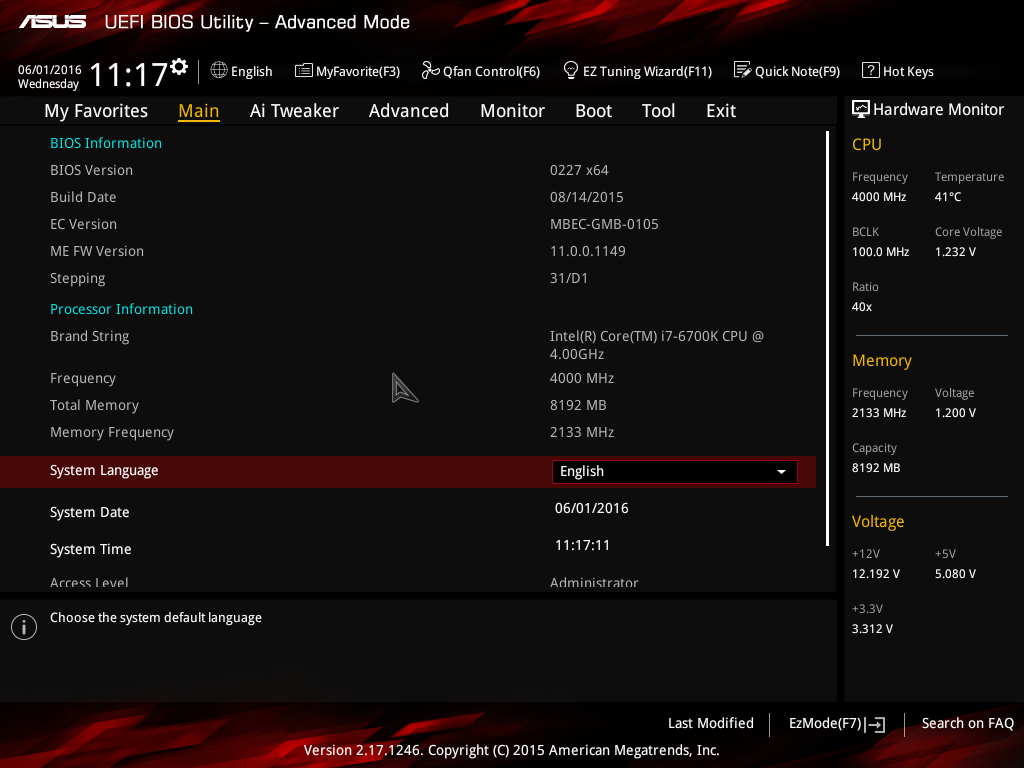Select the System Language row label
The image size is (1024, 768).
pos(104,471)
